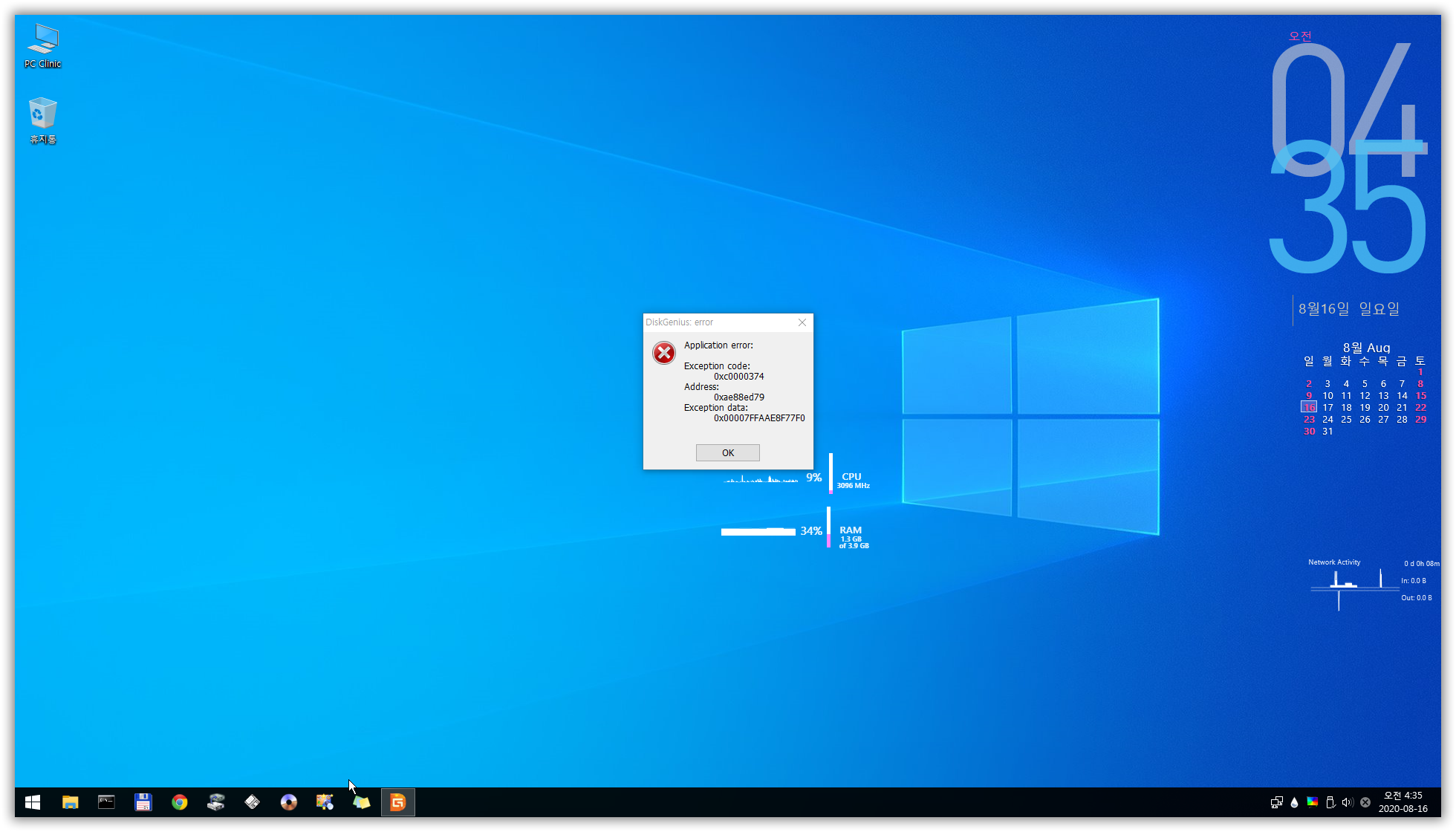Click the highlighted date 16 on calendar
1456x832 pixels.
click(1309, 407)
